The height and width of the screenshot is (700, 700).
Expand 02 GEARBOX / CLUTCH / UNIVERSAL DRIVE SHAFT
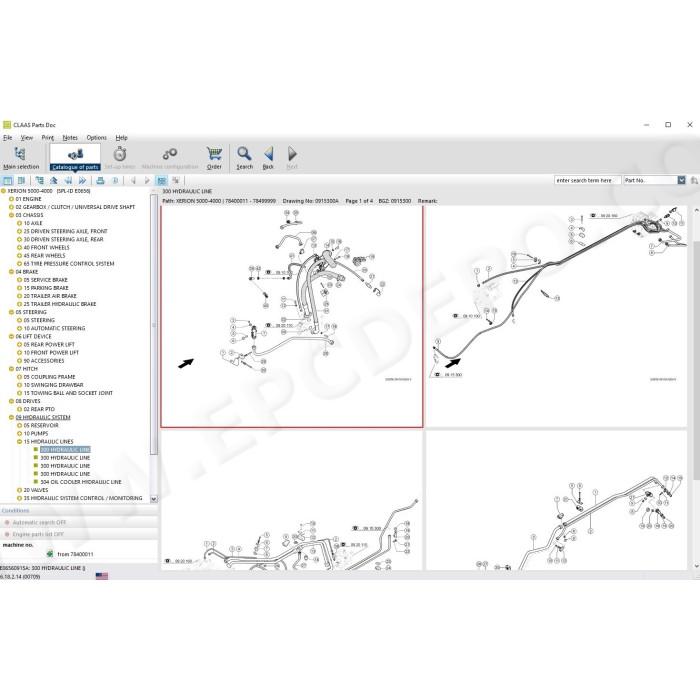pos(12,207)
